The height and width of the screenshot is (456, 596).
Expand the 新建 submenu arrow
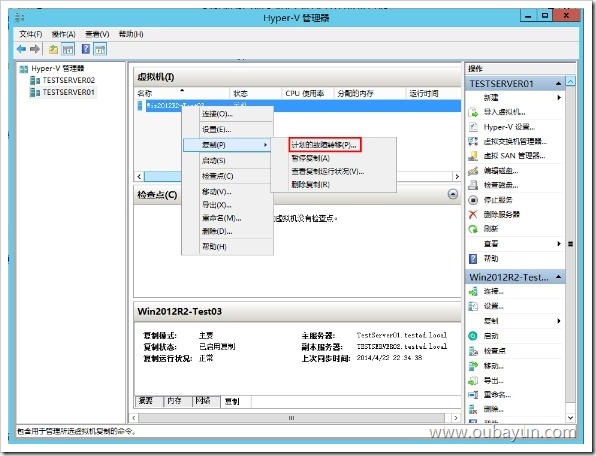(559, 98)
